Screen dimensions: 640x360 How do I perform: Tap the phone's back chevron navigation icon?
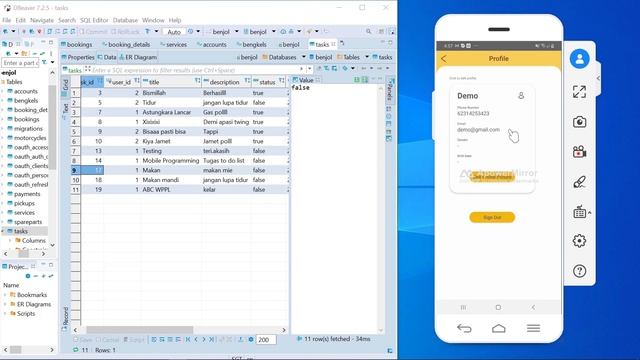click(x=533, y=307)
